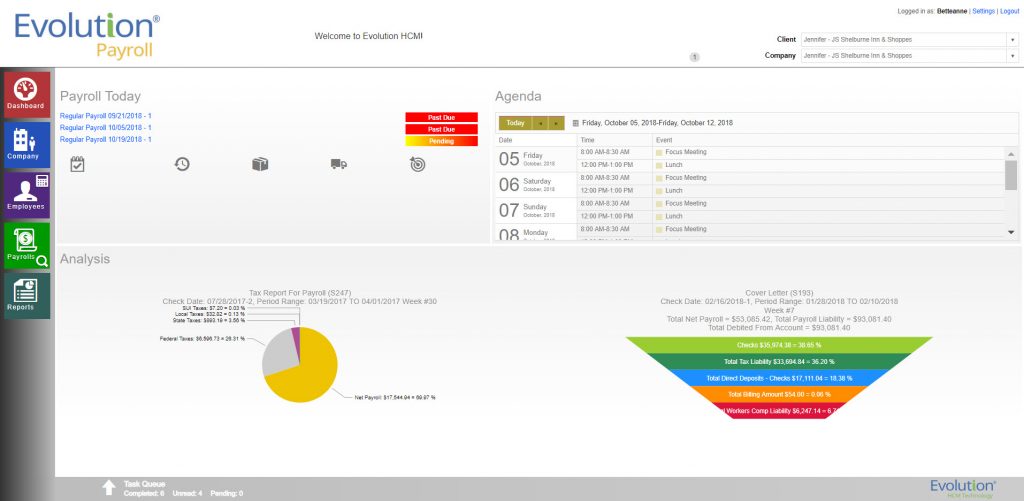Image resolution: width=1024 pixels, height=501 pixels.
Task: Go to the Employees module
Action: coord(26,194)
